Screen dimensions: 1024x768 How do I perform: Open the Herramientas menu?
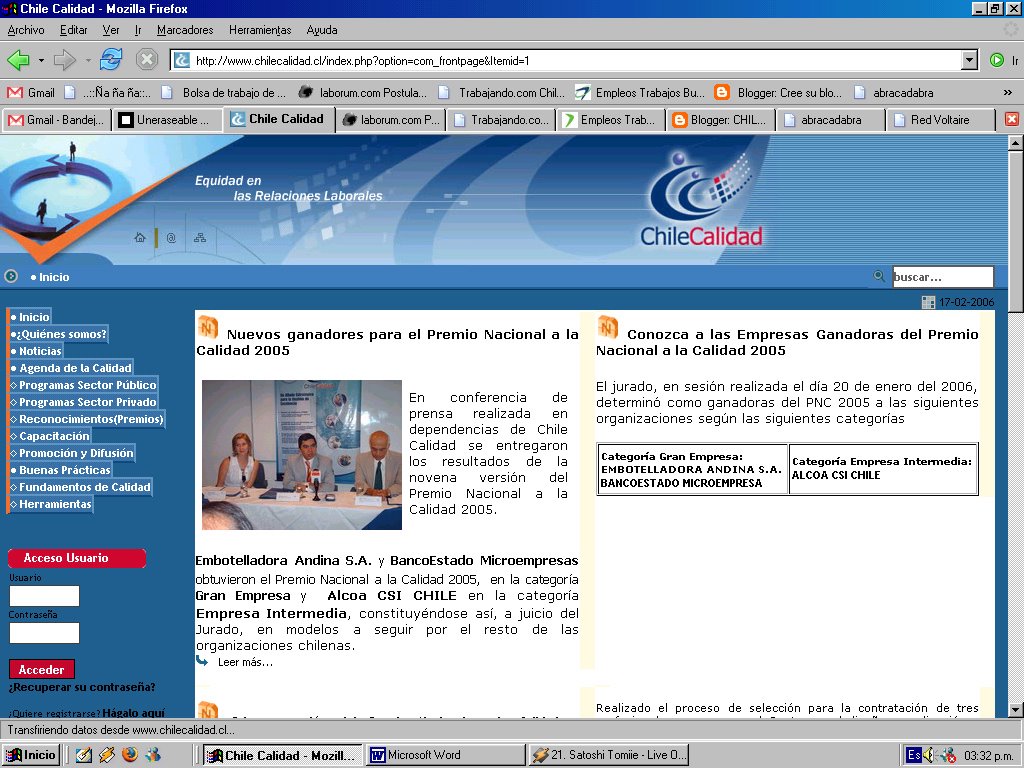click(x=260, y=30)
